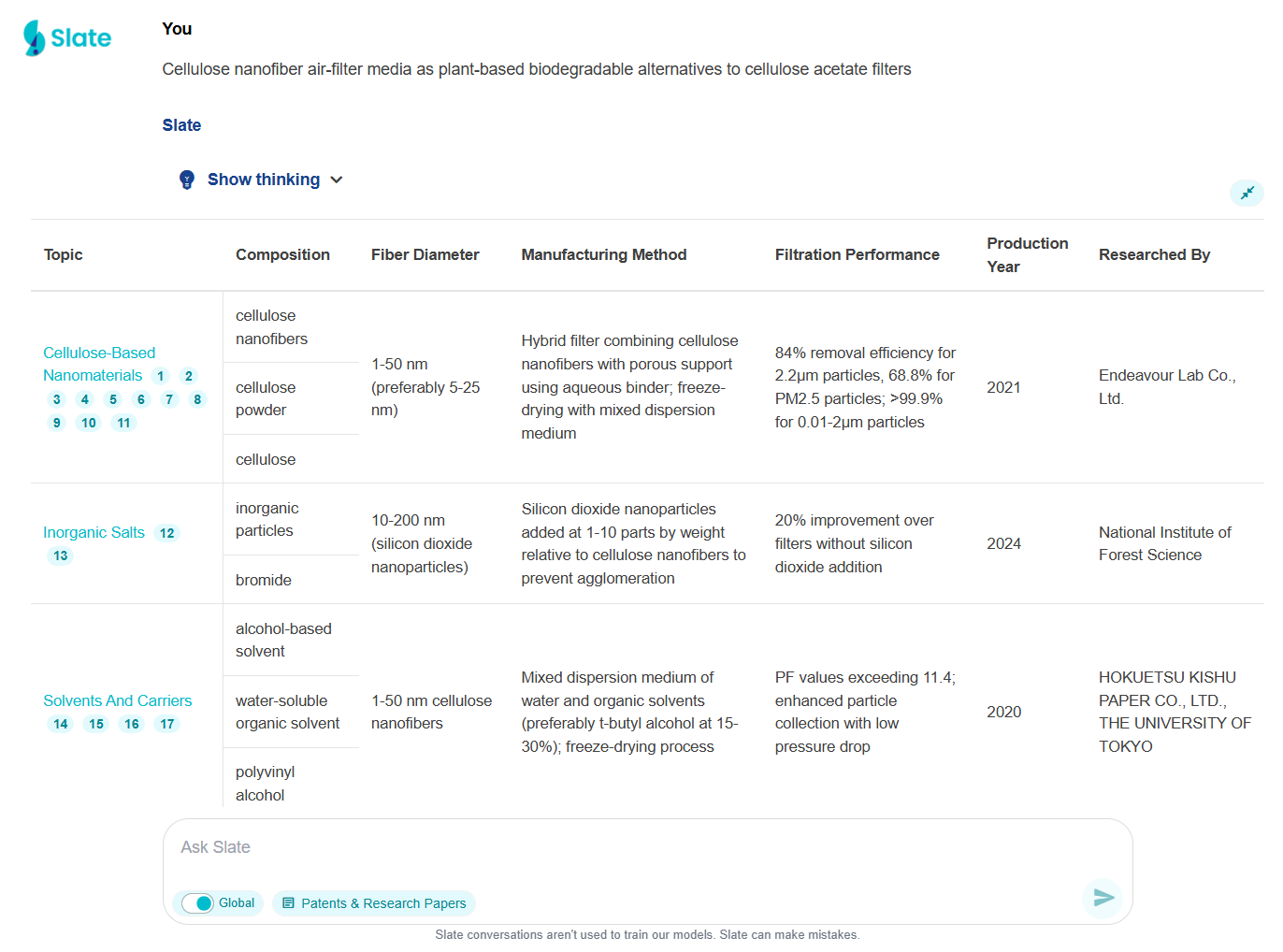This screenshot has height=952, width=1283.
Task: Click the Ask Slate input field
Action: pos(645,847)
